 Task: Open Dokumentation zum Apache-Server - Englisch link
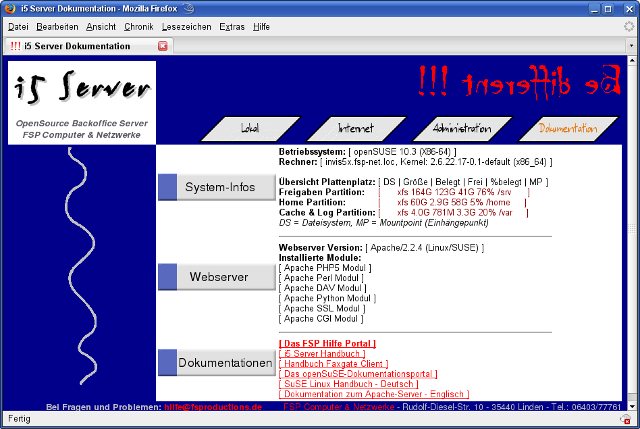(x=374, y=394)
